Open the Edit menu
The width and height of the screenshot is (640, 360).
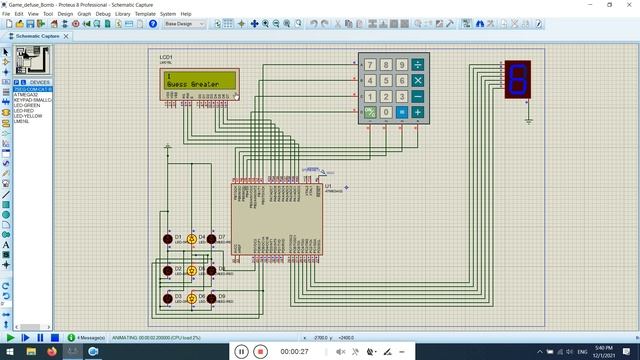pos(19,14)
